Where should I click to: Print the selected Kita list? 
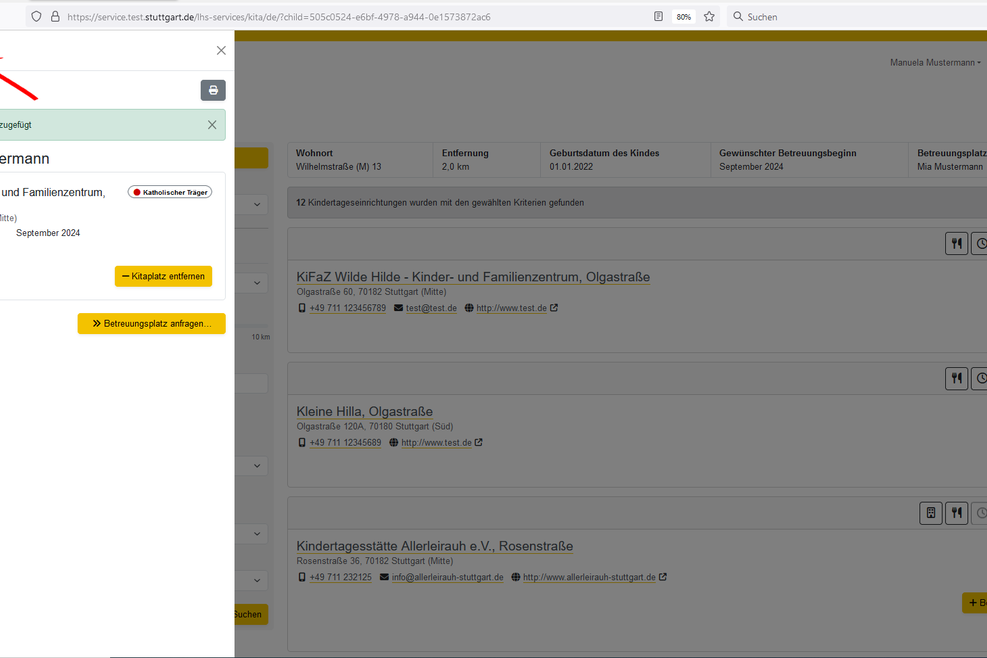tap(213, 90)
